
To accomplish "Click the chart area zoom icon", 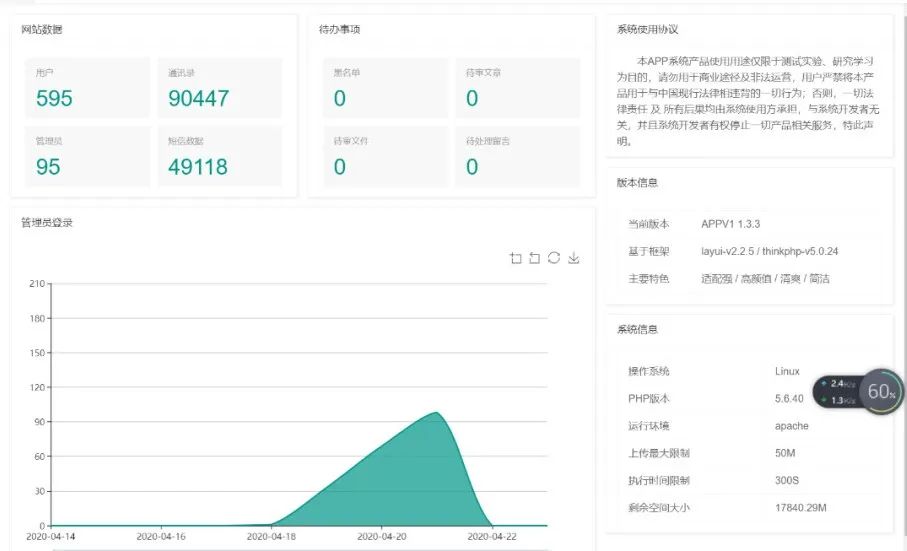I will click(516, 258).
